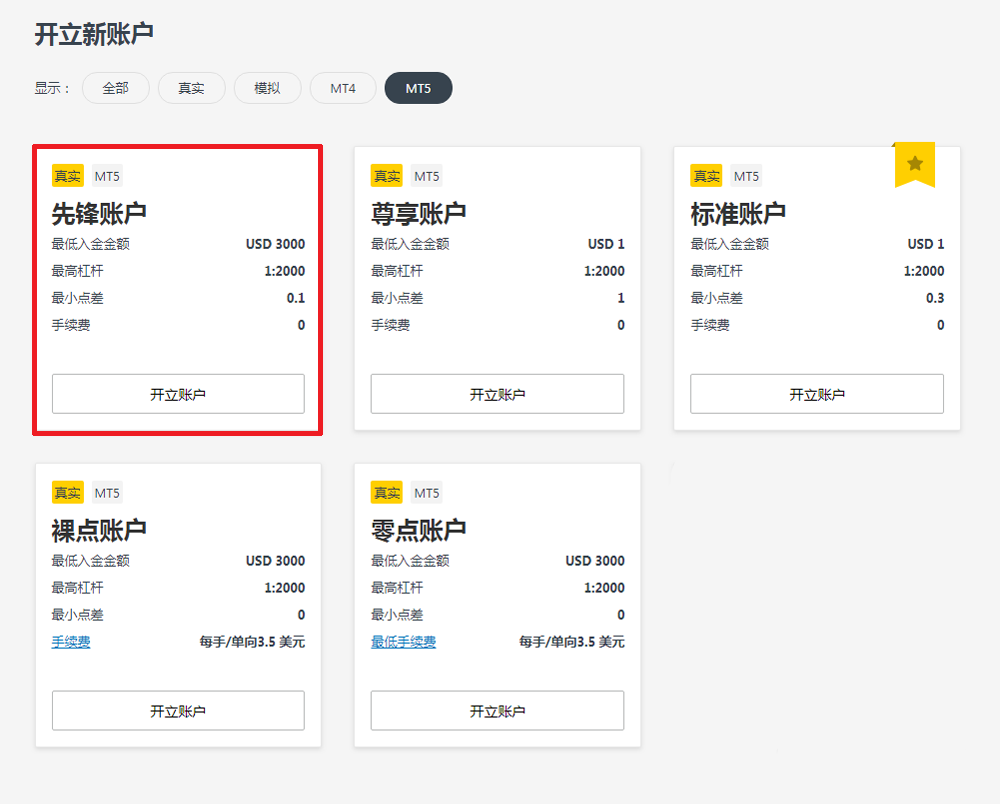Select the 模拟 filter pill
The height and width of the screenshot is (804, 1000).
click(267, 88)
